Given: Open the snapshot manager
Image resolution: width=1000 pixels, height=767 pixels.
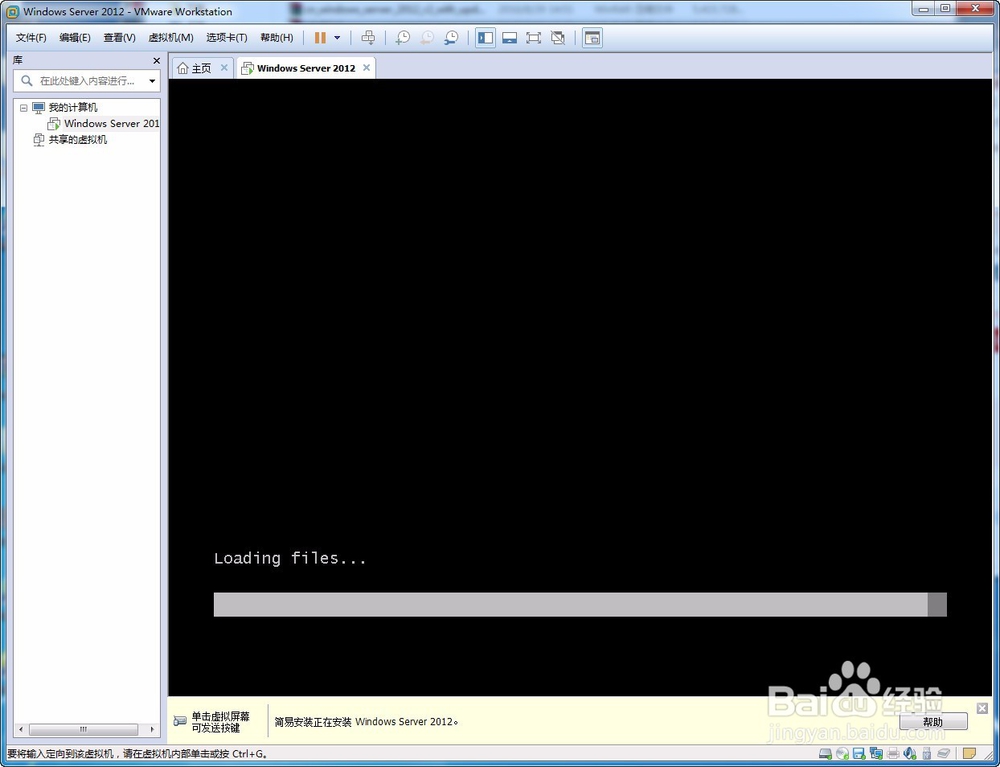Looking at the screenshot, I should pos(451,38).
